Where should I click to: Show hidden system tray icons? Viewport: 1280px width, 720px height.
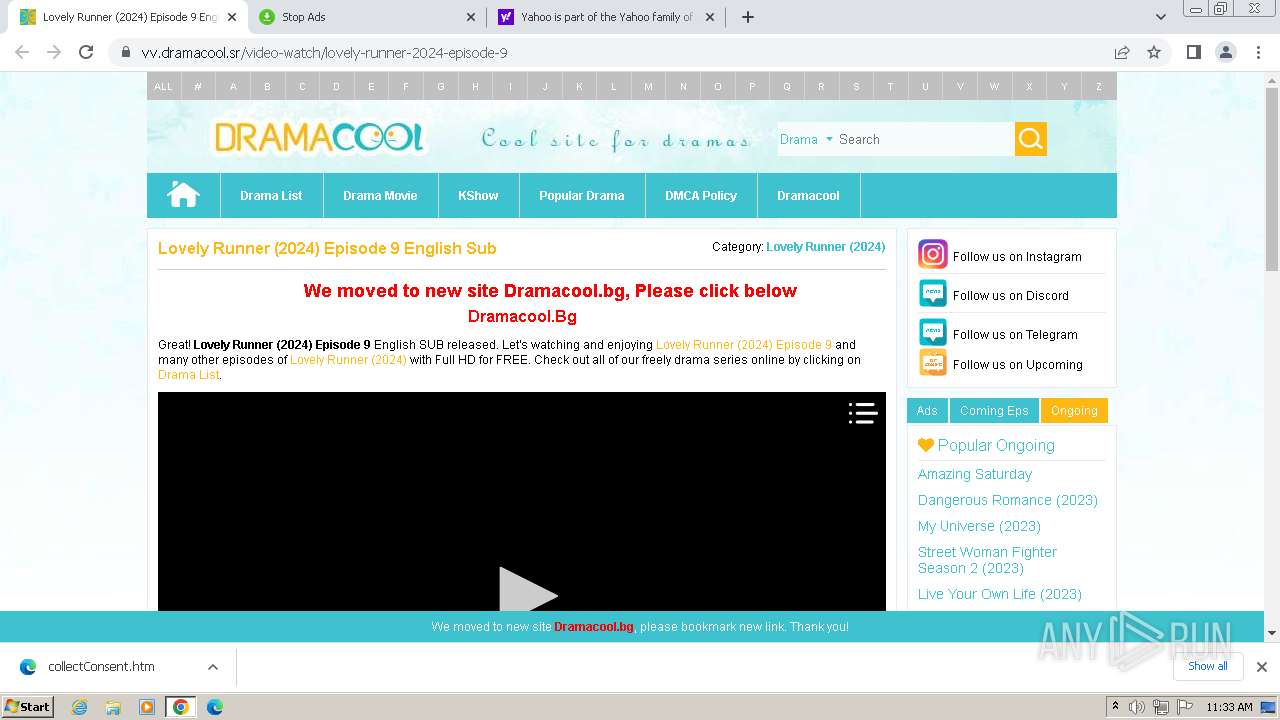[1115, 707]
